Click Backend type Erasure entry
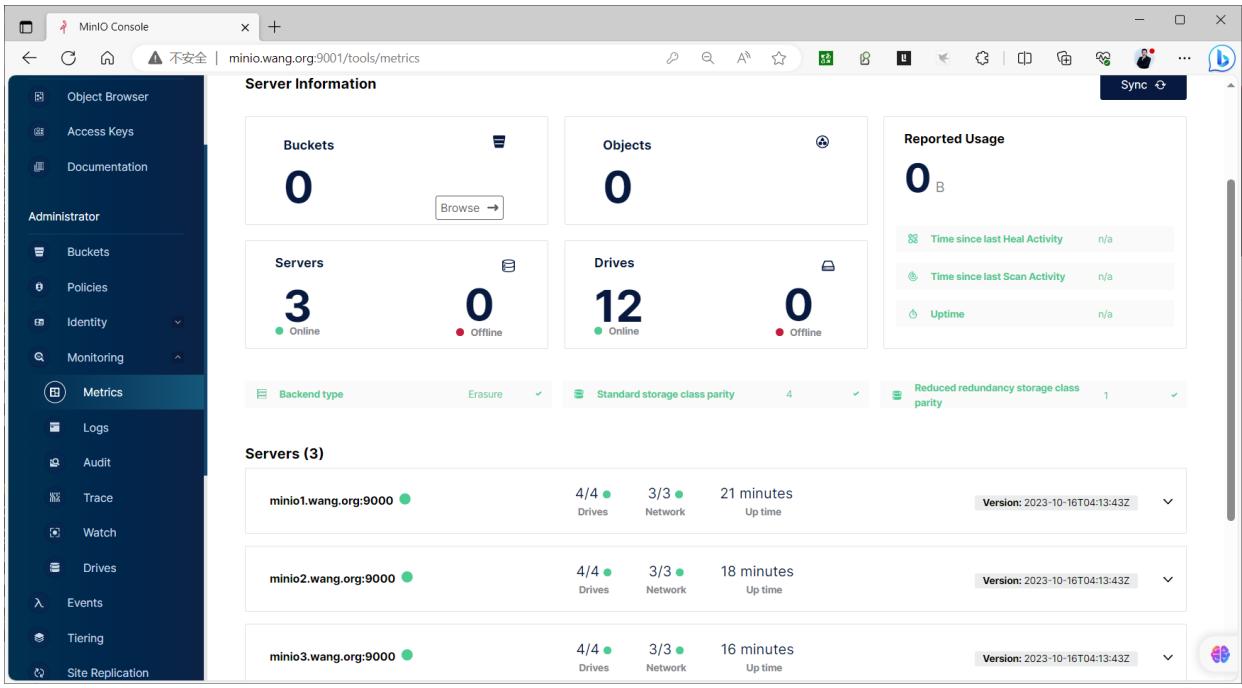The width and height of the screenshot is (1242, 688). click(x=398, y=394)
